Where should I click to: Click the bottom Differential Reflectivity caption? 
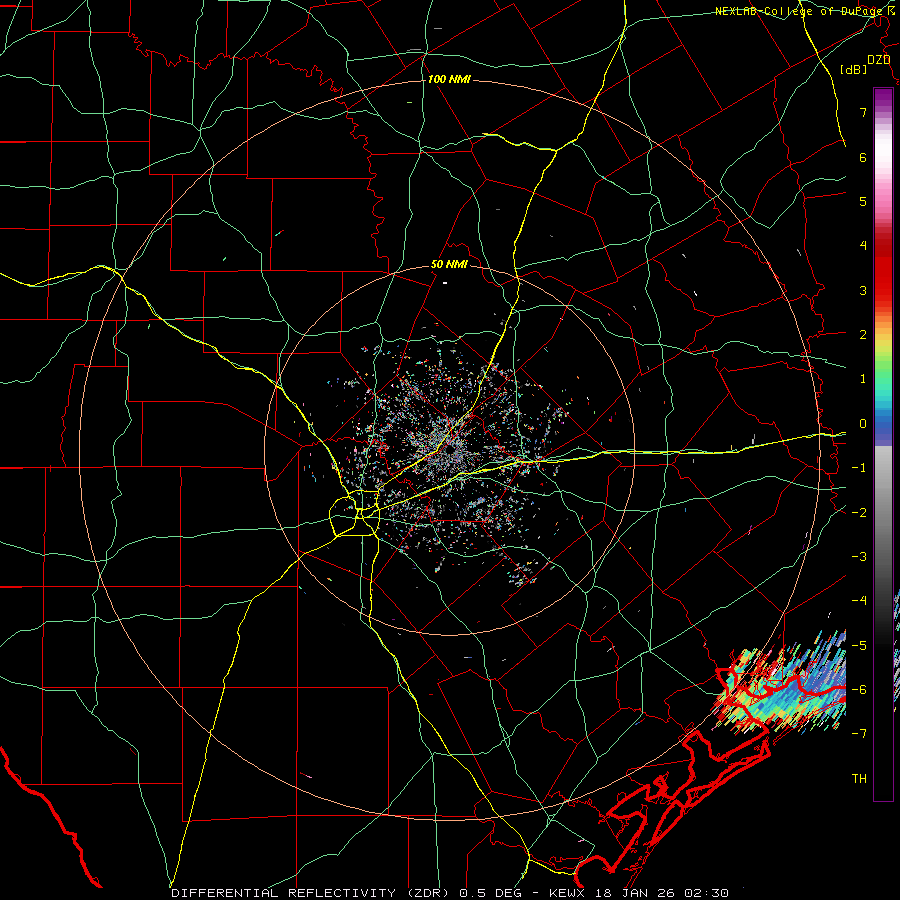point(450,893)
